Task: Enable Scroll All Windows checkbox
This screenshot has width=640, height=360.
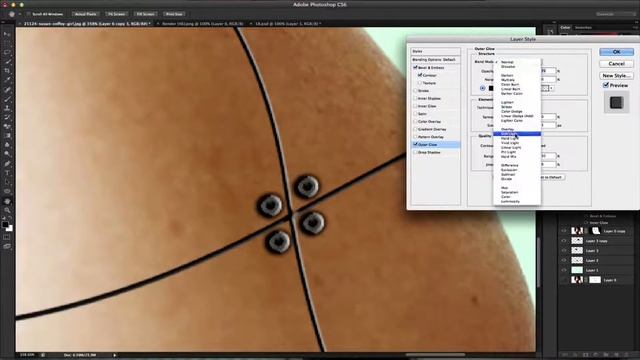Action: pos(29,14)
